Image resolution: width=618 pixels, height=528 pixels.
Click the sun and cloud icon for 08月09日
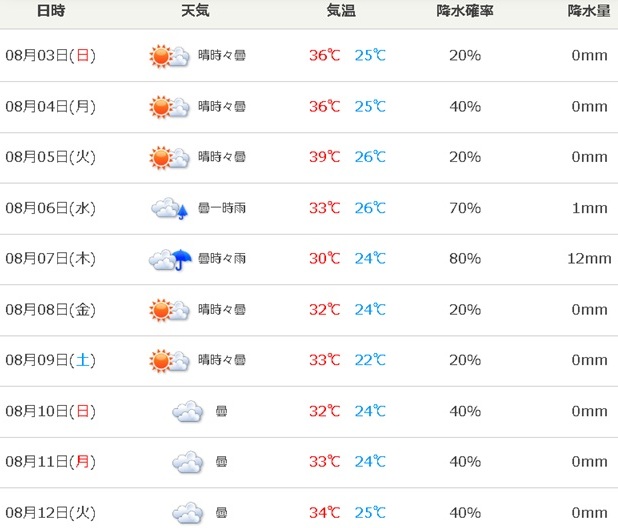169,361
